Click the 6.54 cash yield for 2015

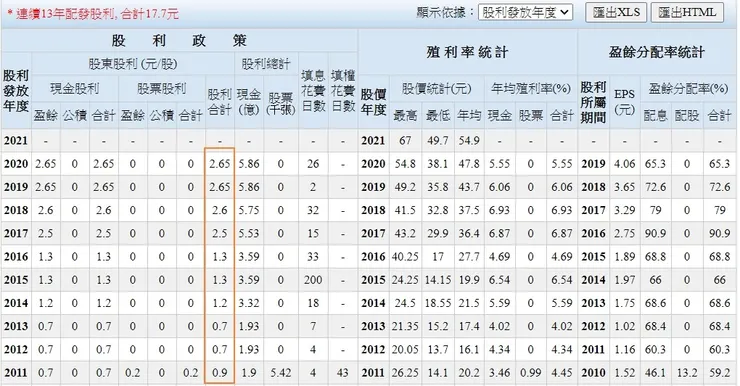[x=499, y=280]
